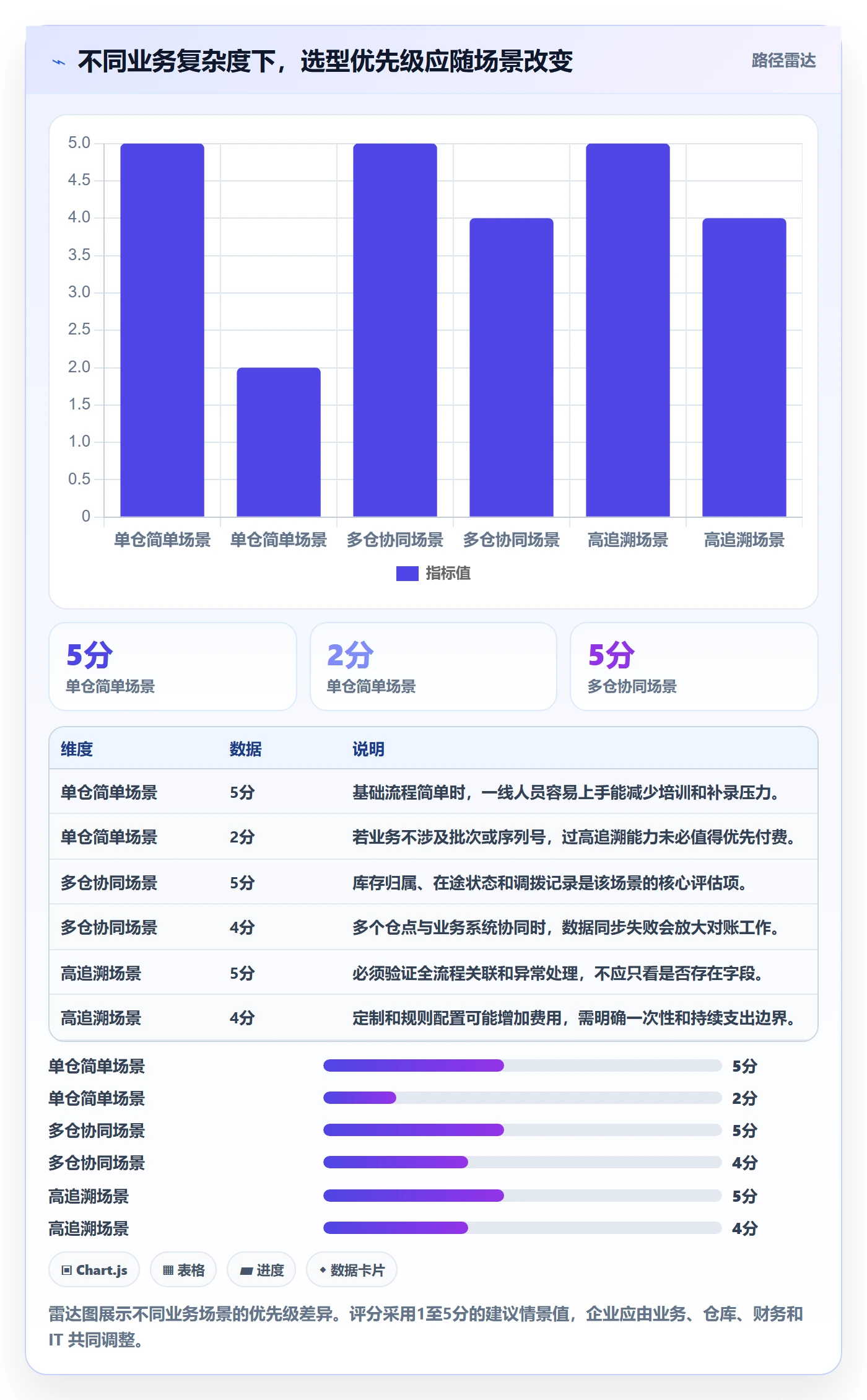Screen dimensions: 867x1400
Task: Click the 单仓简单场景 progress bar showing 2分
Action: pos(523,1098)
